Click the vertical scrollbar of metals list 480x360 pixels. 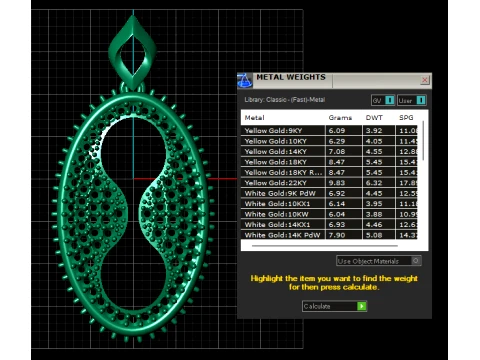coord(423,141)
